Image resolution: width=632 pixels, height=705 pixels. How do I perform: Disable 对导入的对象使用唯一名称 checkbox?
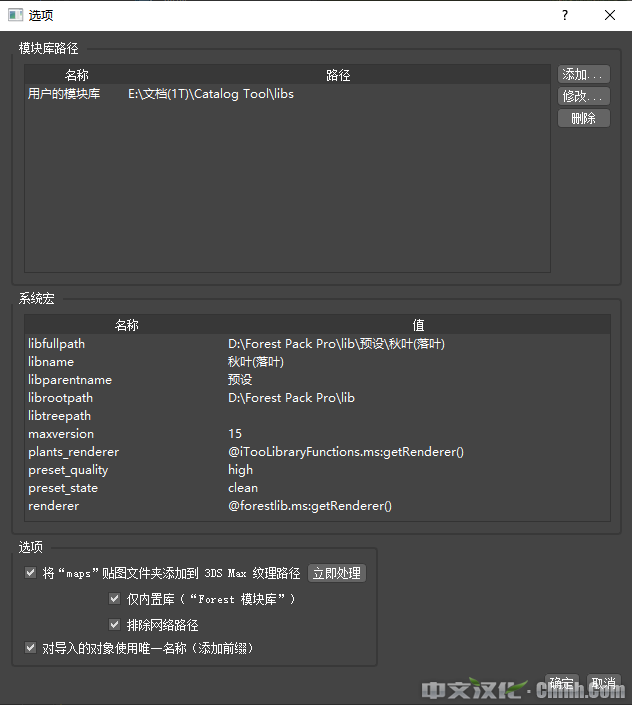pos(30,648)
